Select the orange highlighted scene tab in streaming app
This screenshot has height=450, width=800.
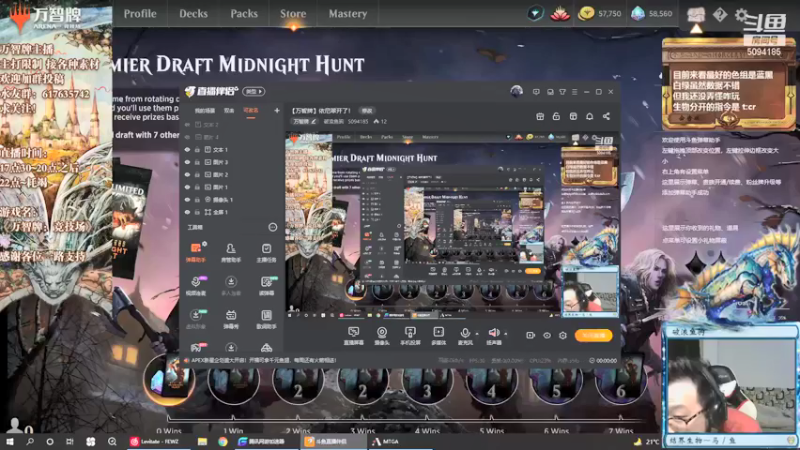[x=251, y=111]
